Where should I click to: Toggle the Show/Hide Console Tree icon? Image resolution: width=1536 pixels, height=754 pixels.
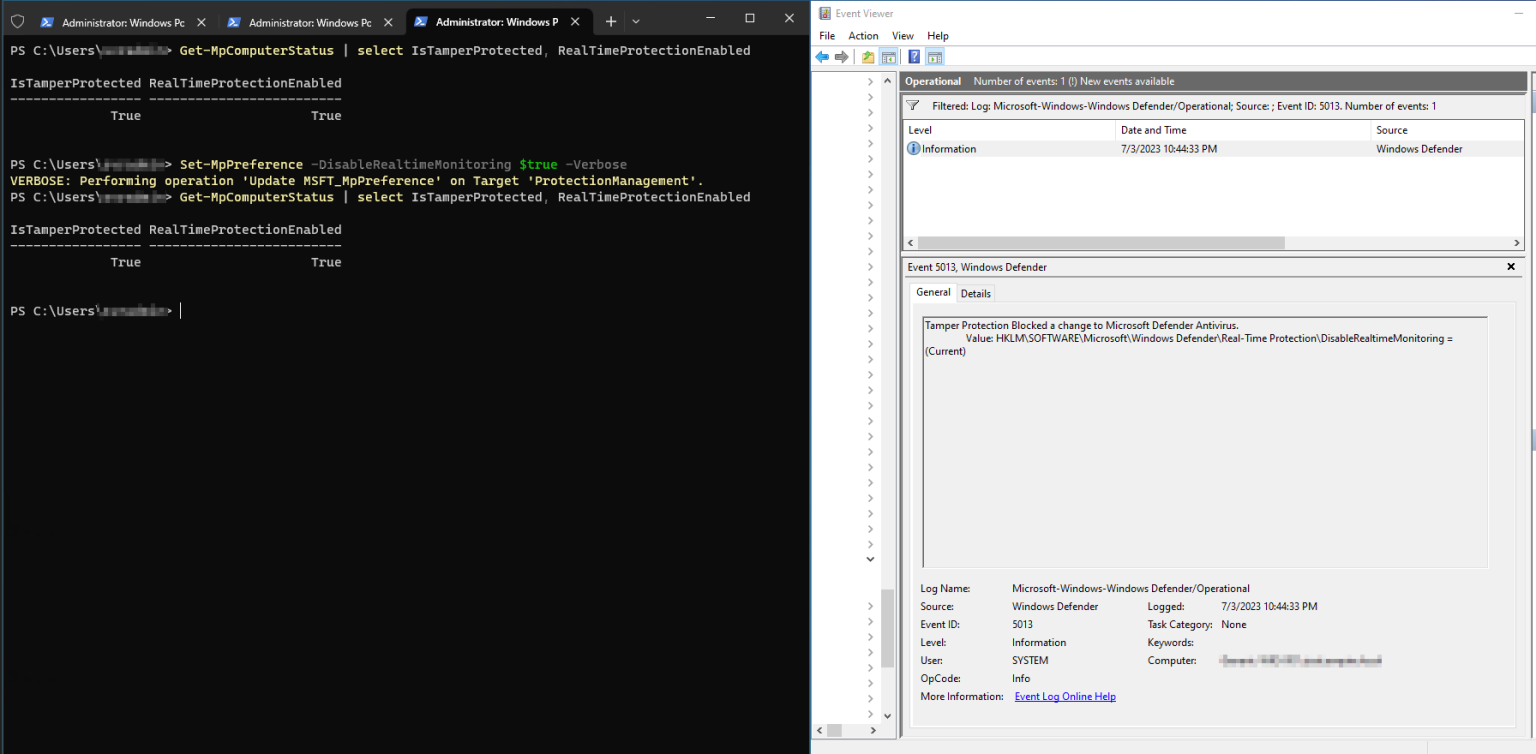[x=888, y=57]
